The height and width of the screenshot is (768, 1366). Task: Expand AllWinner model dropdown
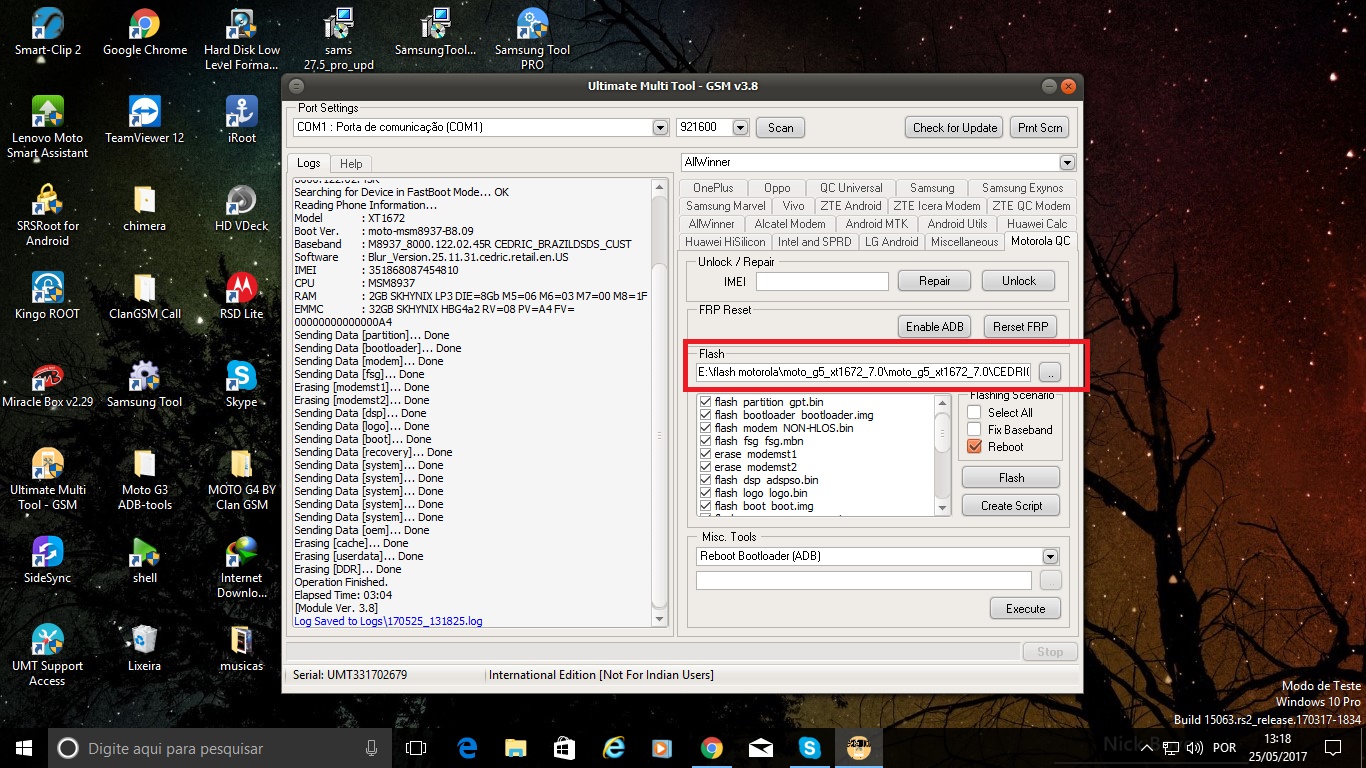1067,162
